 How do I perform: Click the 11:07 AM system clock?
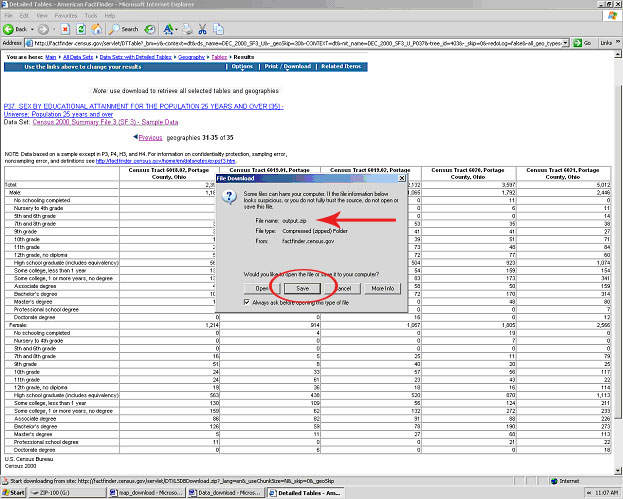tap(607, 493)
